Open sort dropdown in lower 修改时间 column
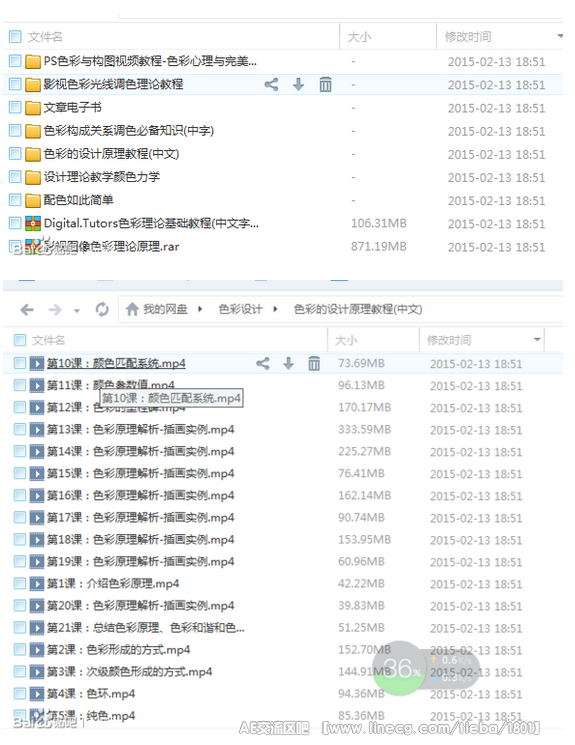Viewport: 575px width, 745px height. click(537, 340)
